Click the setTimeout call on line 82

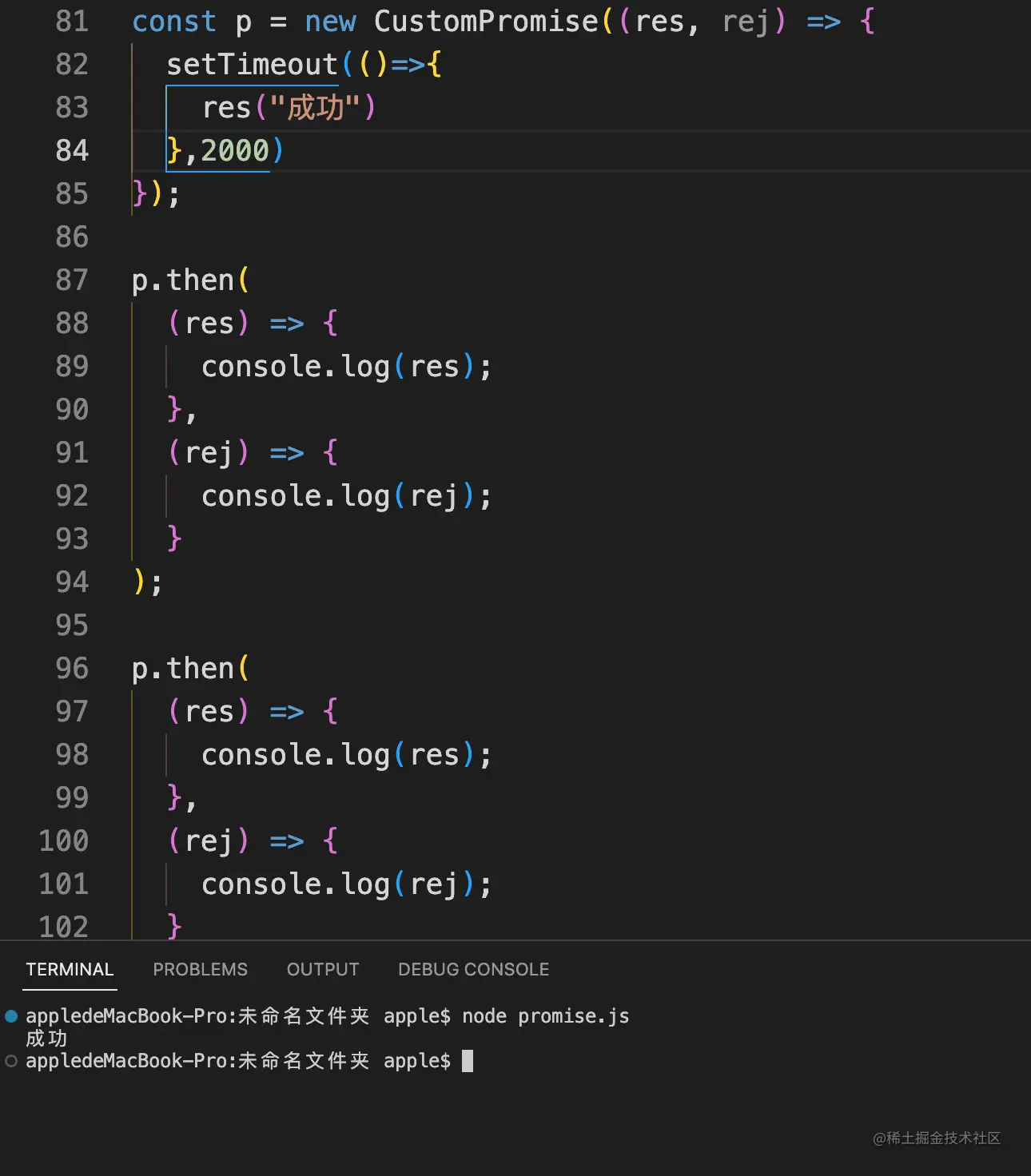click(252, 64)
